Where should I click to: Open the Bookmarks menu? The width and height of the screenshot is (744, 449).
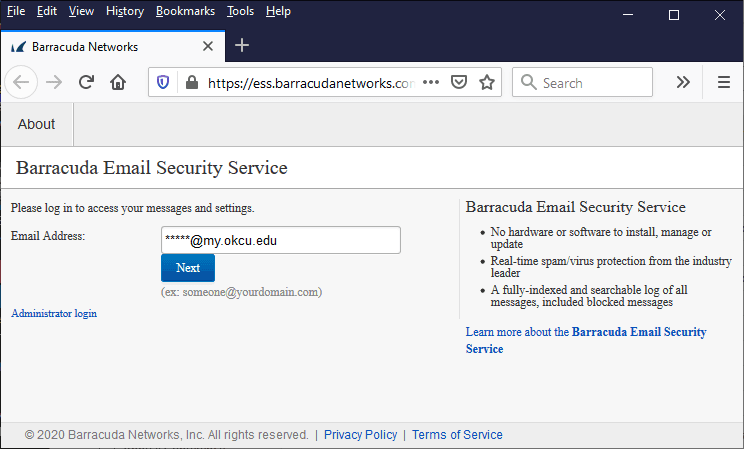(x=185, y=11)
